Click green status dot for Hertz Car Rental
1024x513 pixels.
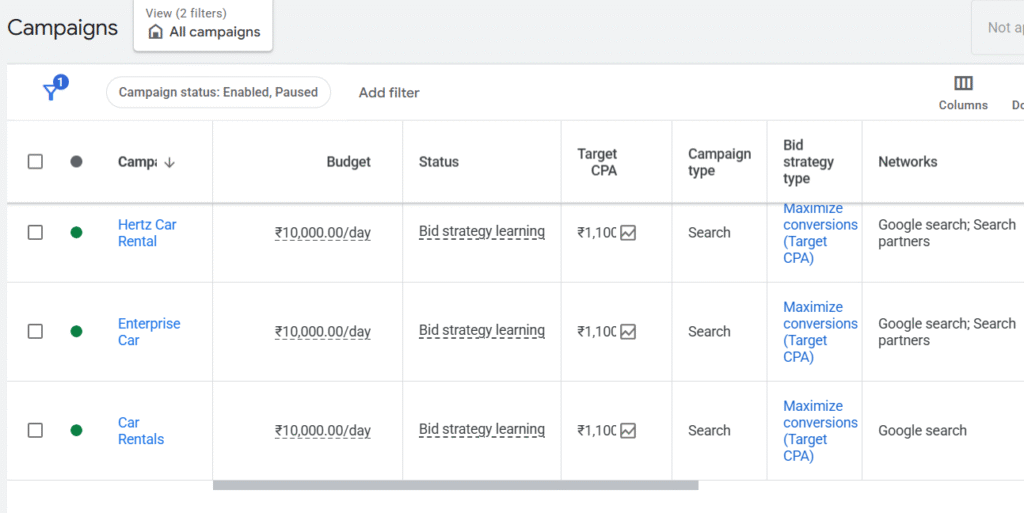(x=76, y=232)
